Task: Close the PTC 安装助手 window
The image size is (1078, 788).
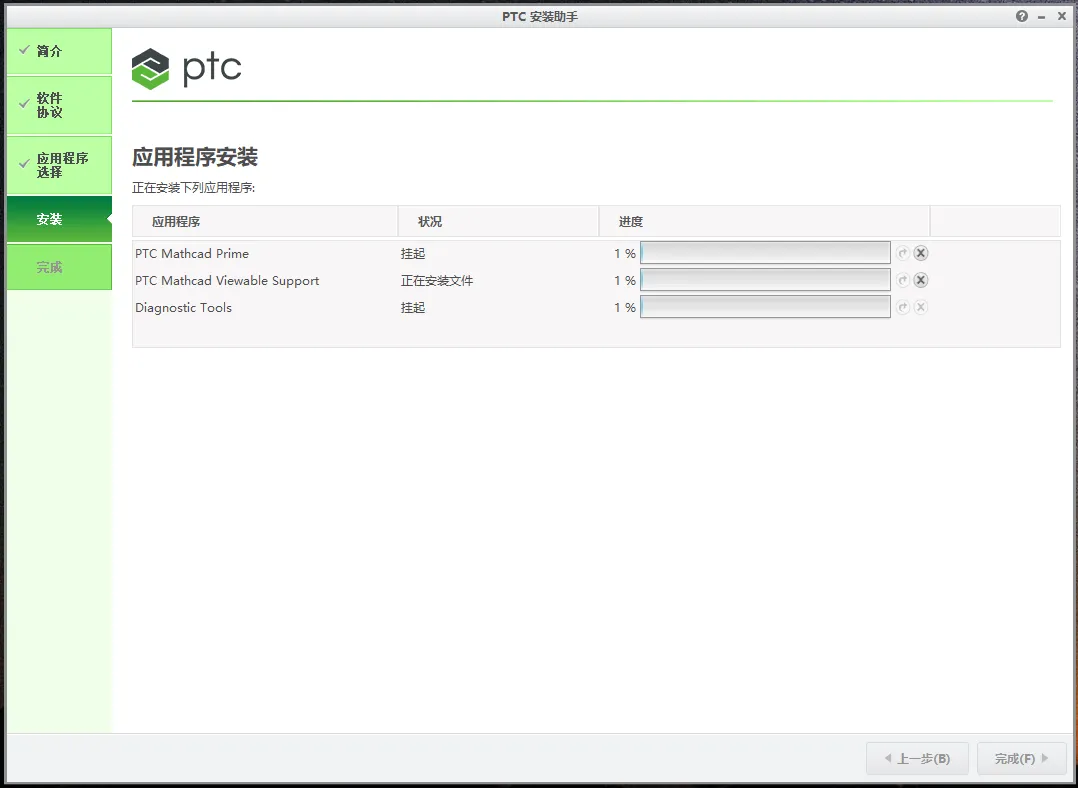Action: (1062, 16)
